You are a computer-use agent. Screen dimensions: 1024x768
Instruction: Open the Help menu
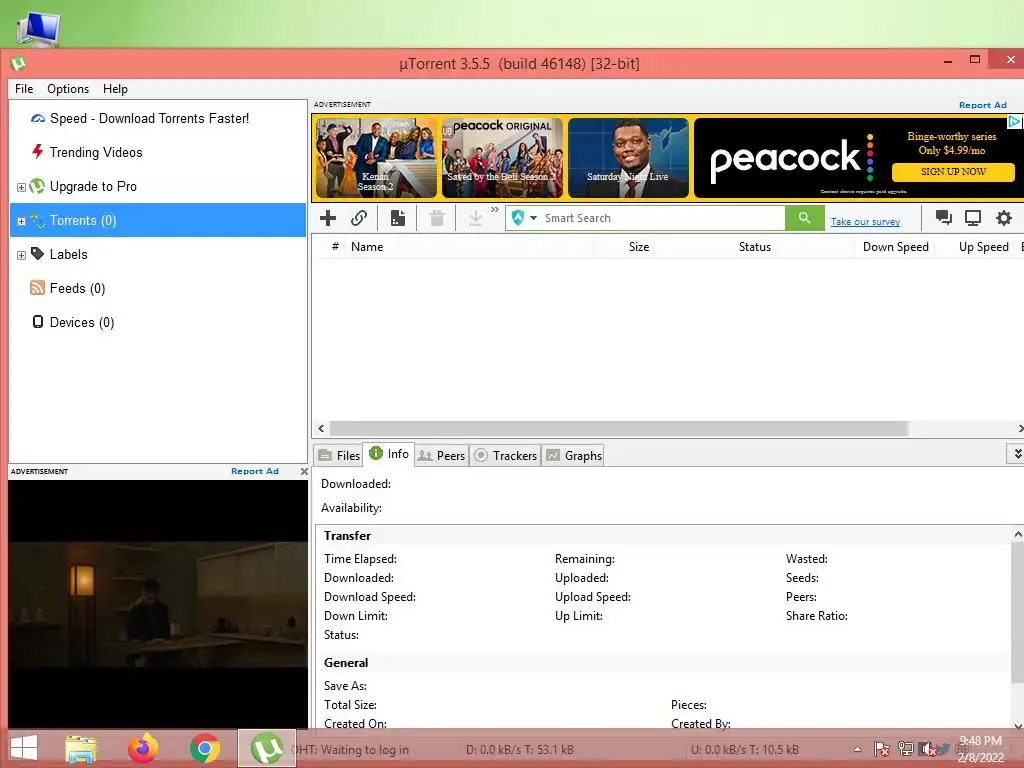point(115,89)
